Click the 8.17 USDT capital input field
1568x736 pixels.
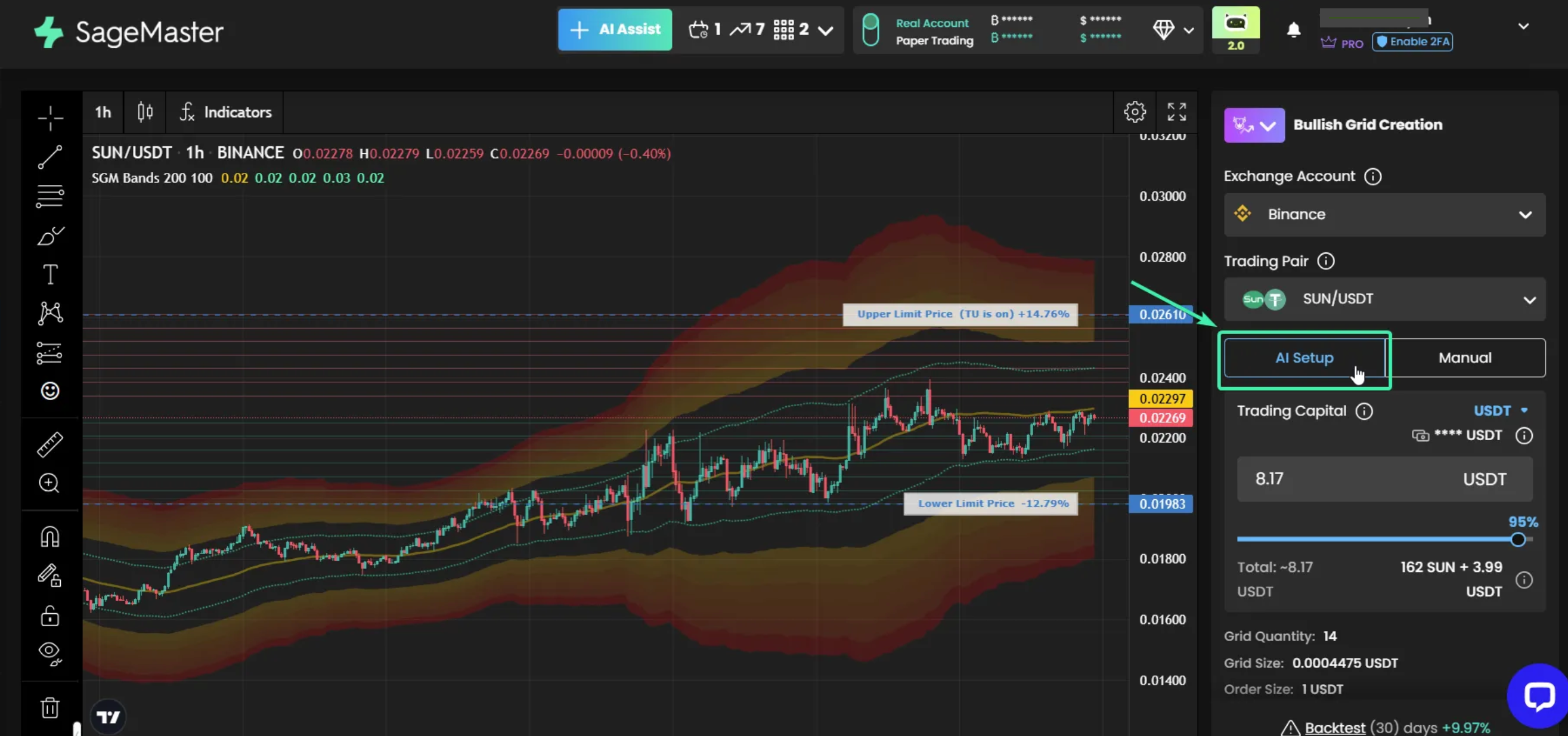1384,479
